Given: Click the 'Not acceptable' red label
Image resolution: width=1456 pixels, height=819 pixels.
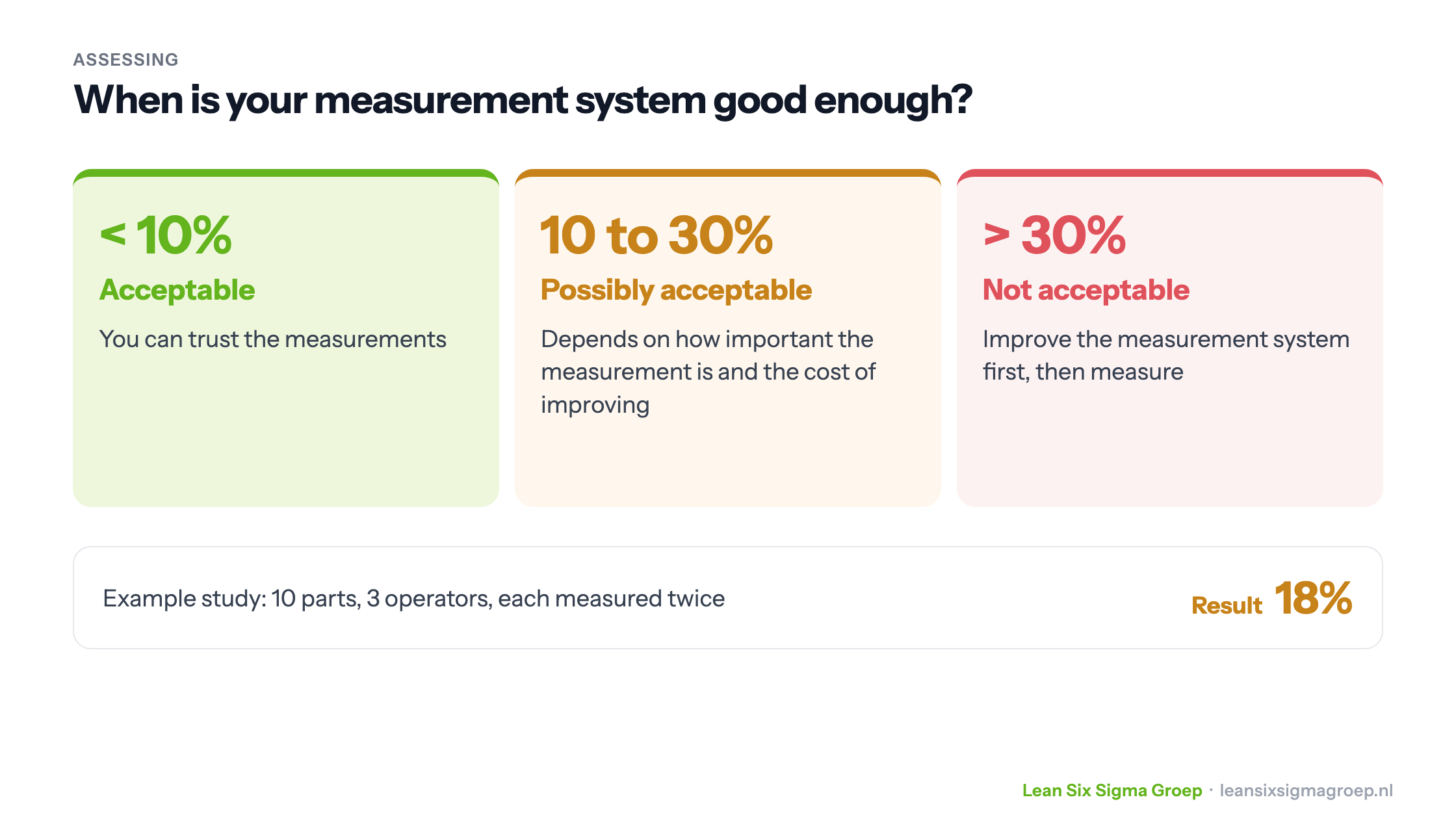Looking at the screenshot, I should coord(1085,290).
